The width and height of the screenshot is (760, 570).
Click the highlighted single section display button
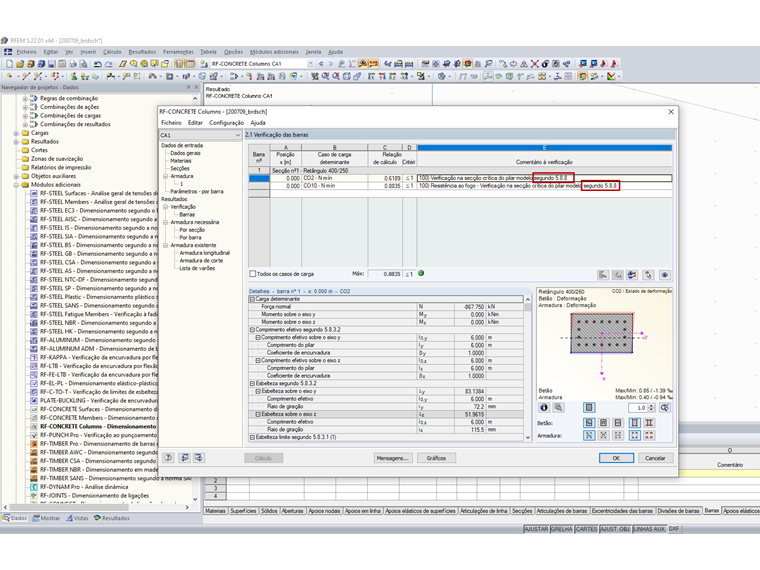(589, 408)
